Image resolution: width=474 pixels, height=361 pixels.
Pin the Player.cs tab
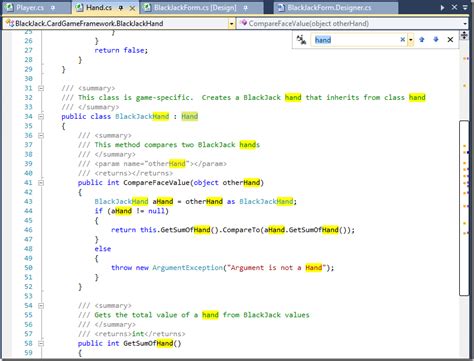click(x=53, y=8)
